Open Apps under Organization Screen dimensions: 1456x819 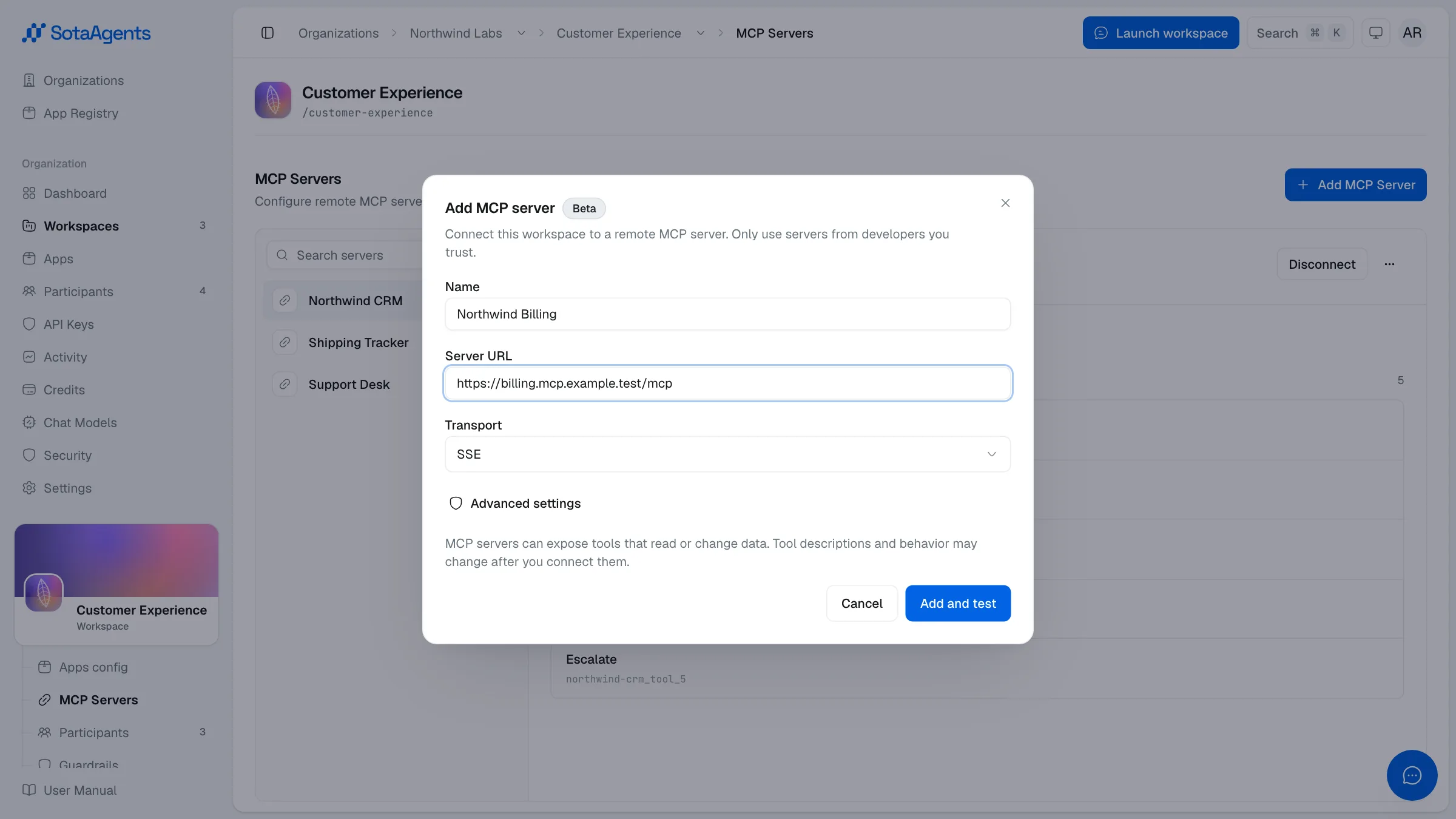click(x=58, y=258)
